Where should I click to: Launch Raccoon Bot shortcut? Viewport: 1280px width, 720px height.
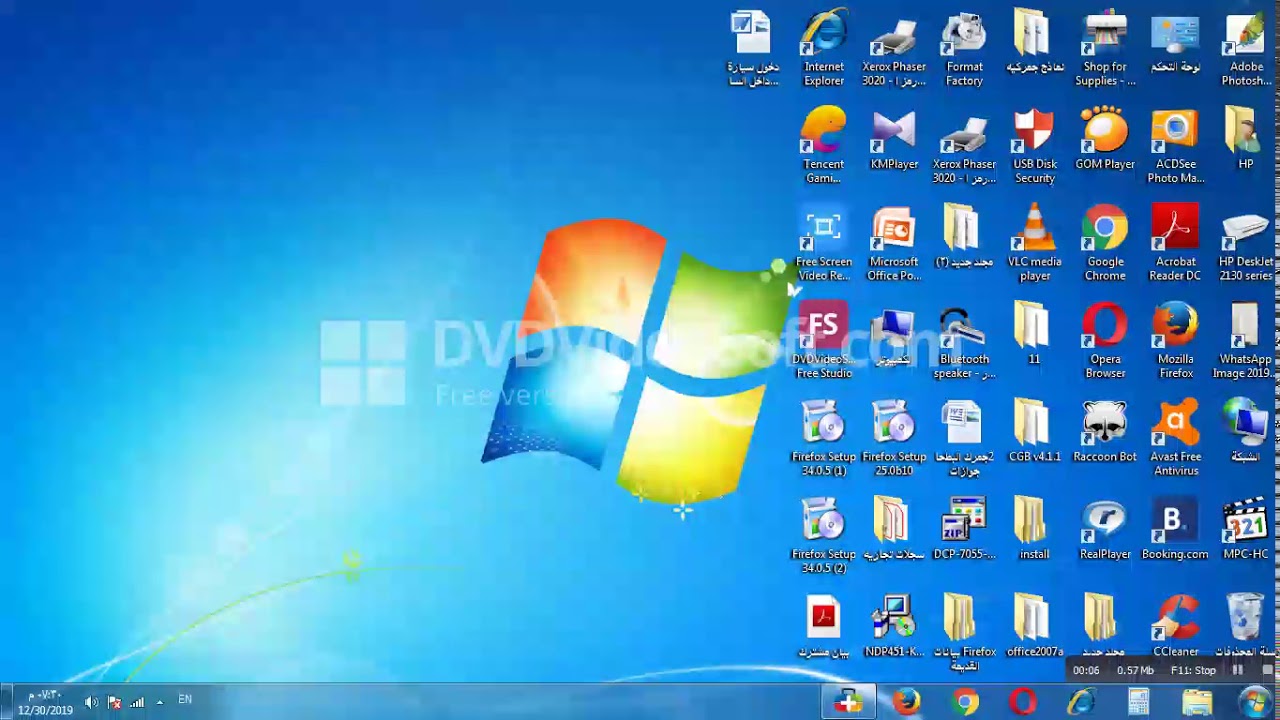point(1105,432)
